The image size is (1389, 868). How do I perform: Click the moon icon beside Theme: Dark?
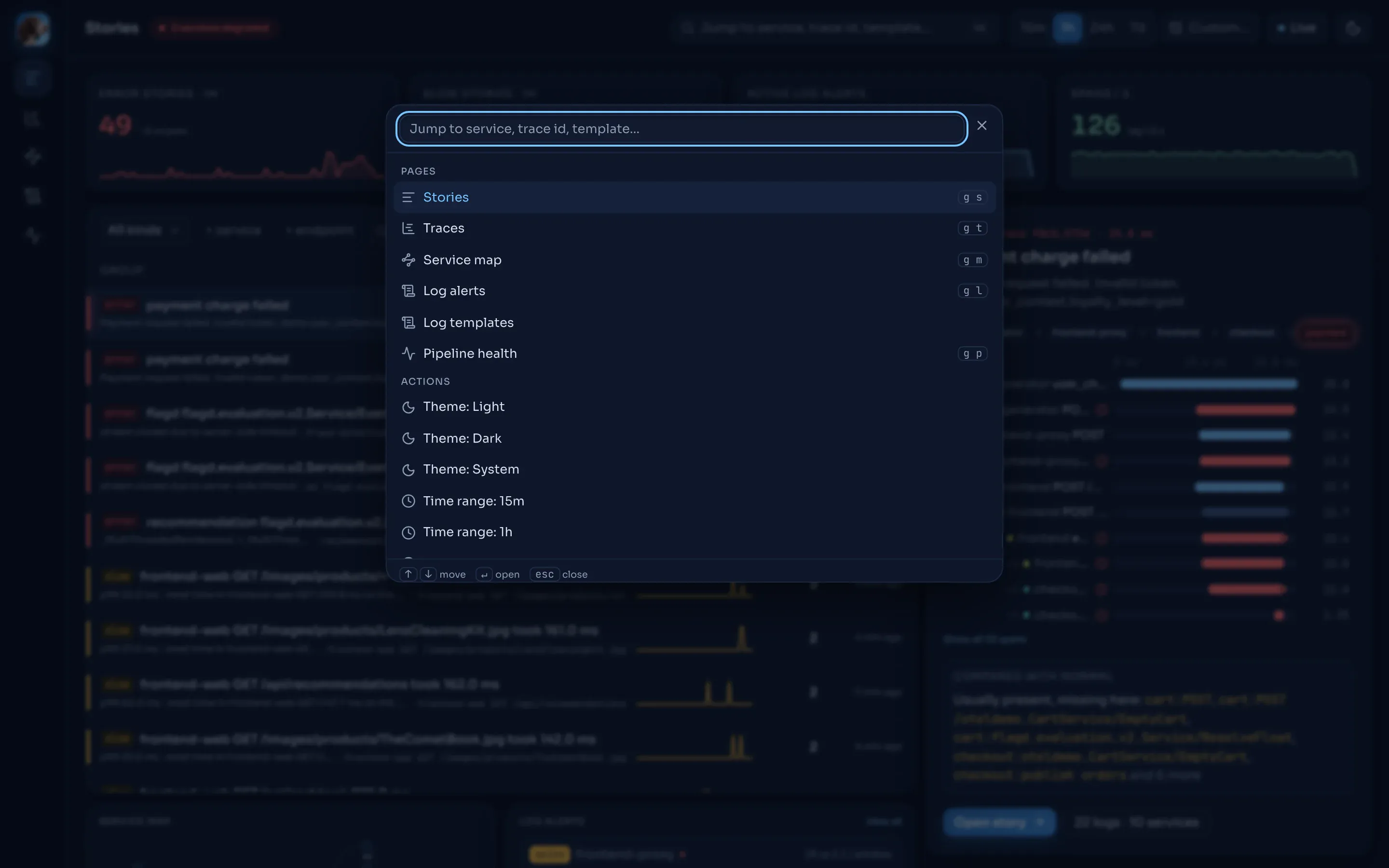click(408, 439)
